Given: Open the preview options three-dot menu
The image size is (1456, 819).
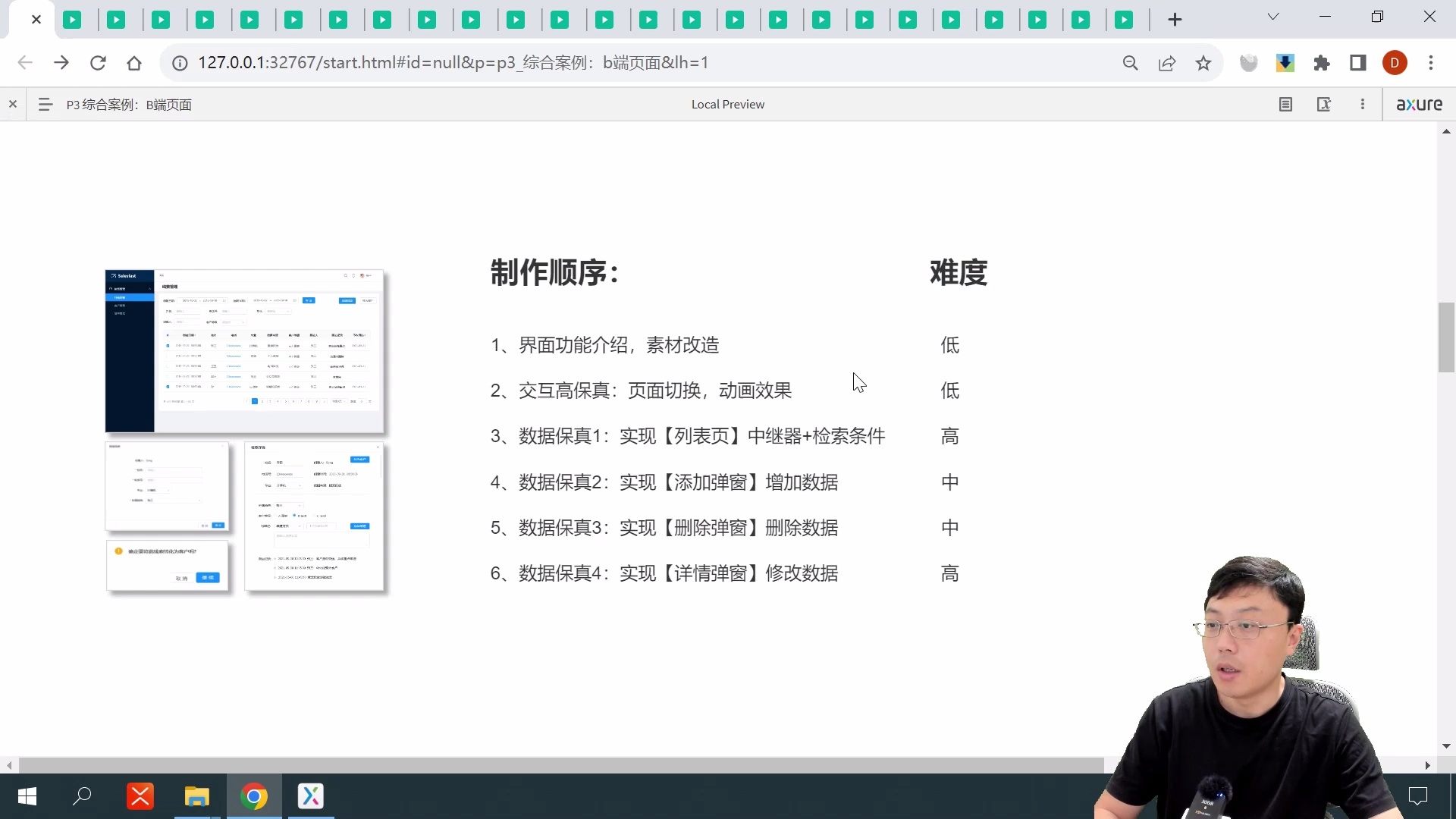Looking at the screenshot, I should (x=1362, y=104).
